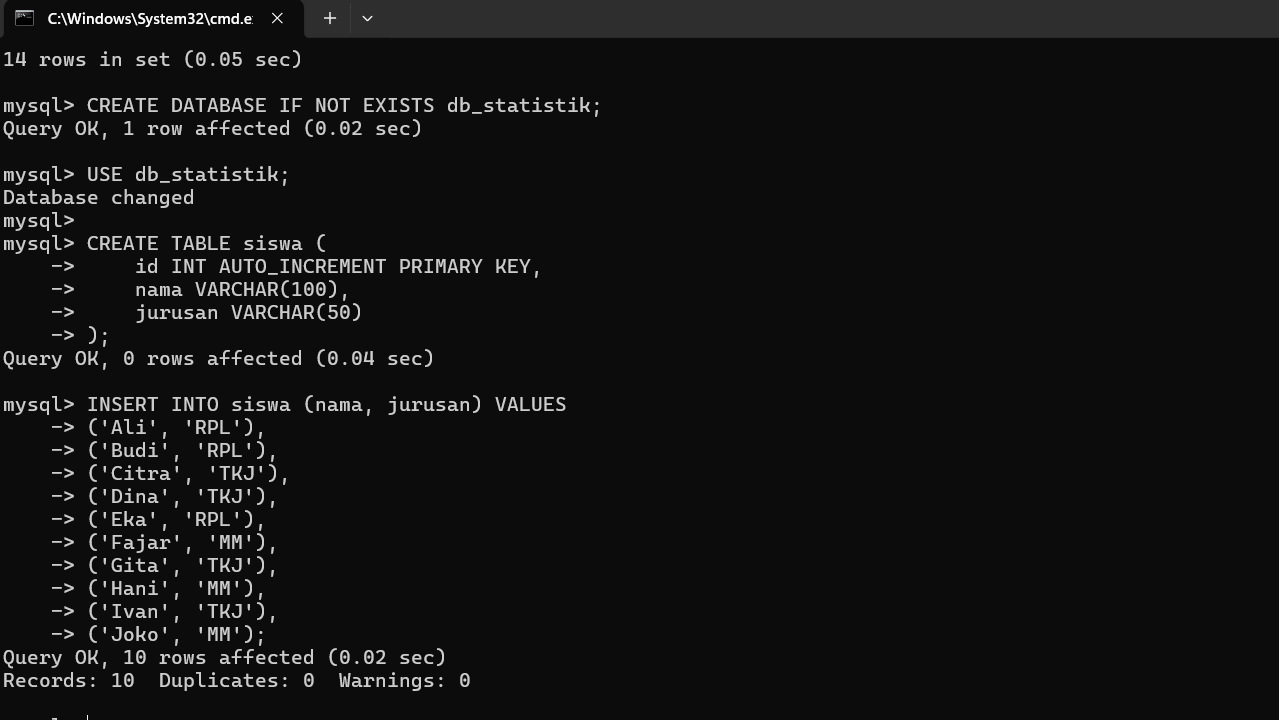Click the "CREATE TABLE siswa (" line

coord(206,243)
